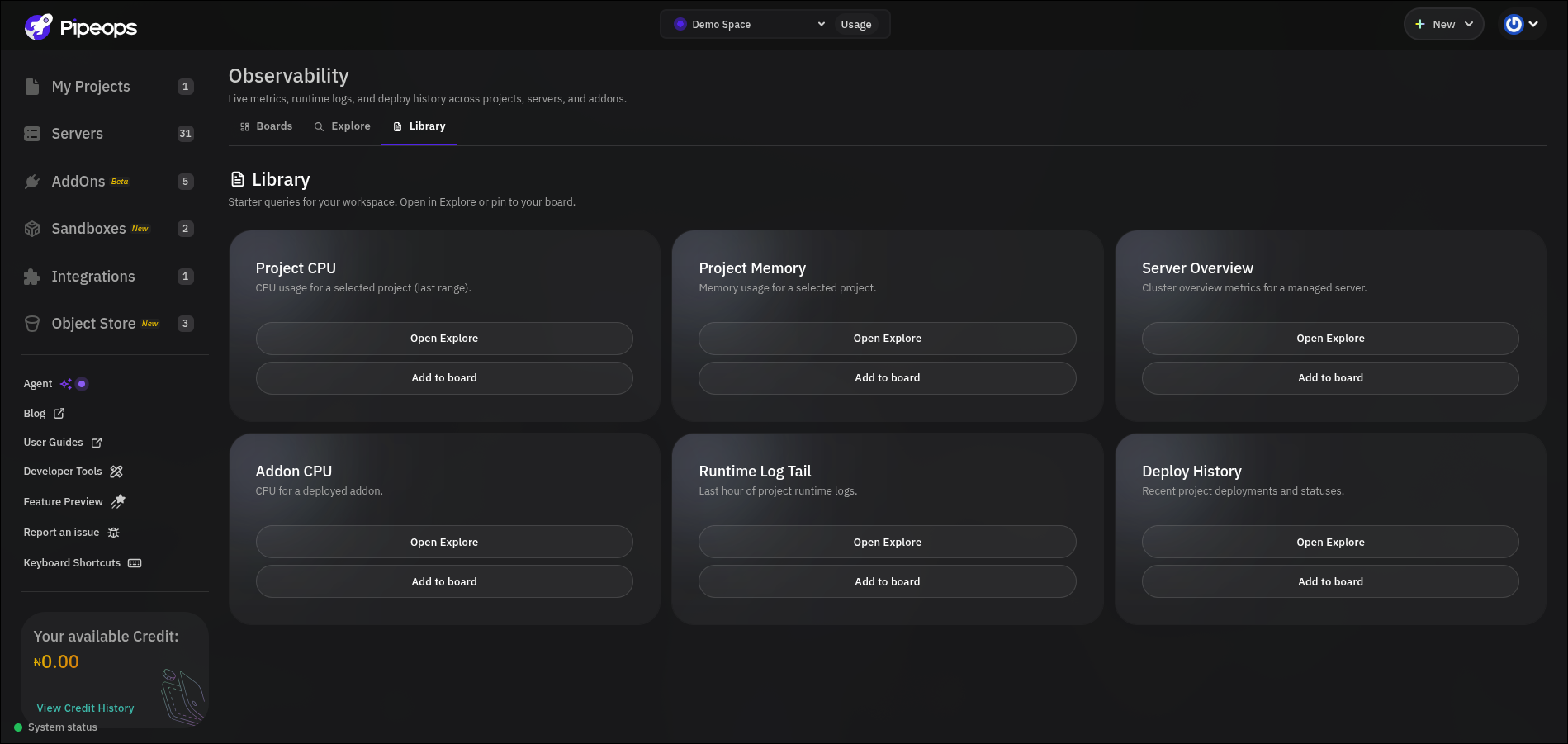Image resolution: width=1568 pixels, height=744 pixels.
Task: Click the Sandboxes cube icon
Action: point(32,229)
